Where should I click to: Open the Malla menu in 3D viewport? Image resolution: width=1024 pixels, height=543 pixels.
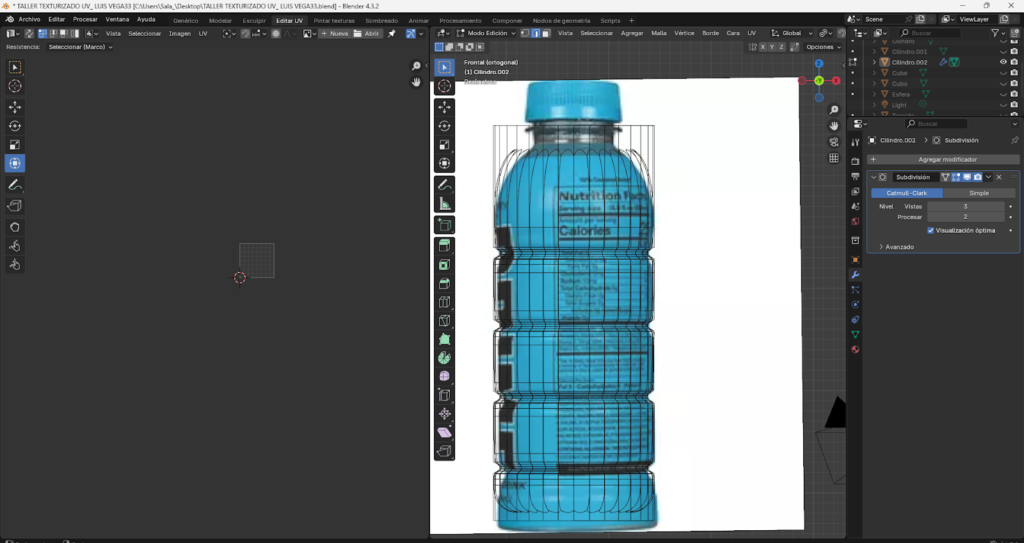[x=659, y=33]
